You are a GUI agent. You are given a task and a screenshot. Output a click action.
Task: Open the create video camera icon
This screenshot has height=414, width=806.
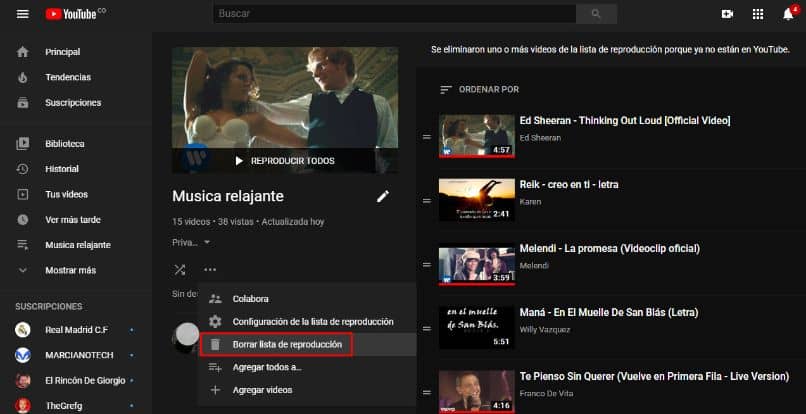[x=727, y=14]
